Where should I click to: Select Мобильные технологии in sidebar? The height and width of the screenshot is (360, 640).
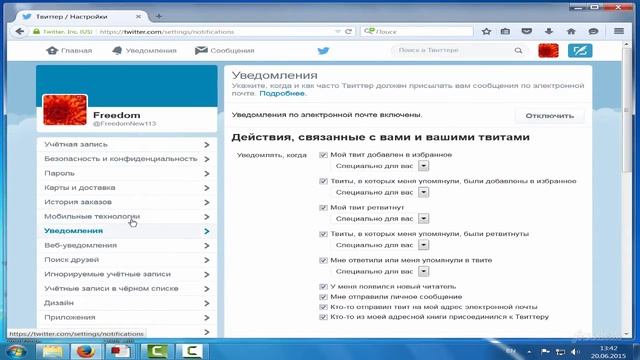(x=127, y=217)
